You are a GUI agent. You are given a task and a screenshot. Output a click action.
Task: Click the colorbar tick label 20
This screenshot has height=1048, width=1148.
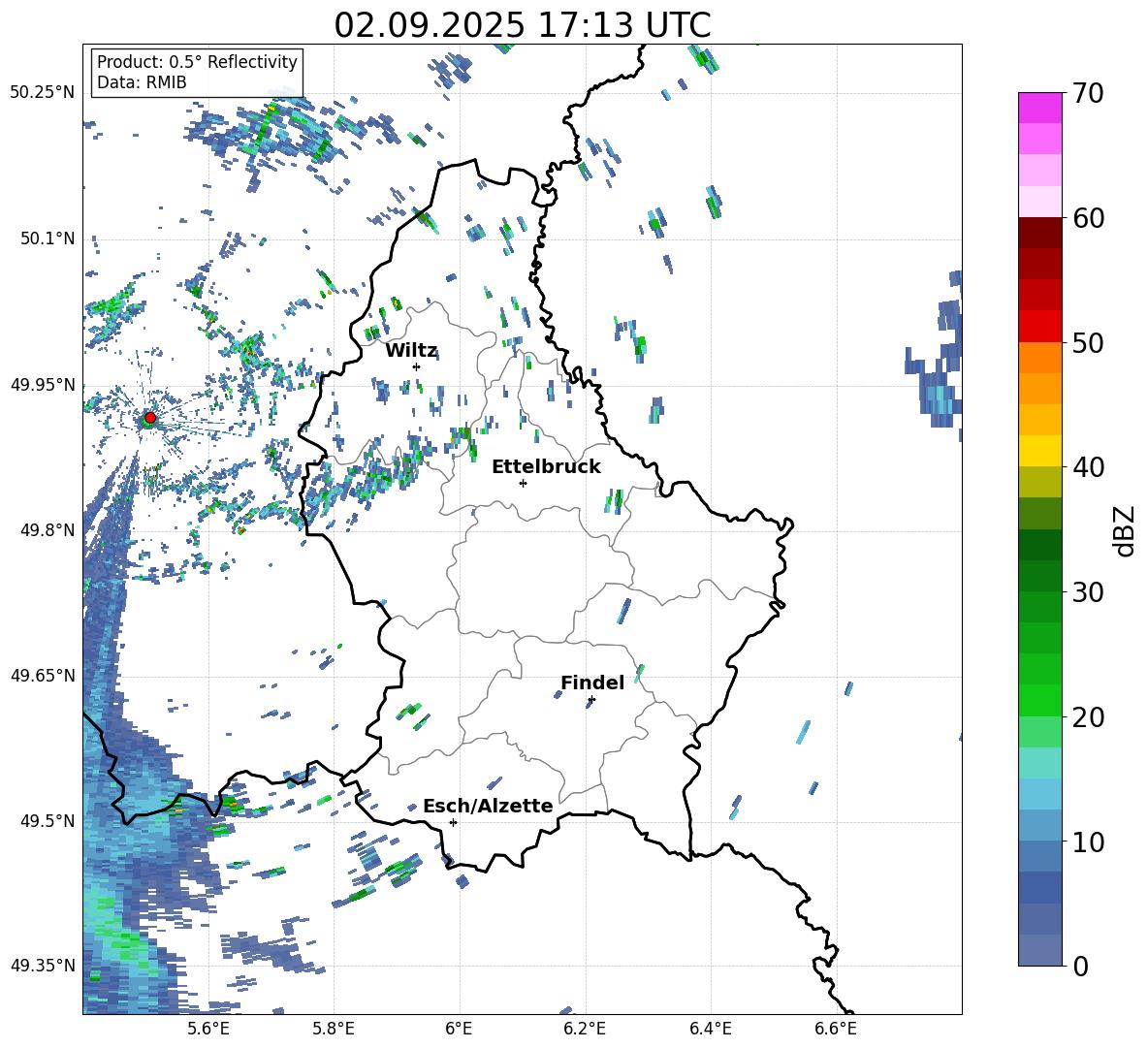pyautogui.click(x=1088, y=717)
